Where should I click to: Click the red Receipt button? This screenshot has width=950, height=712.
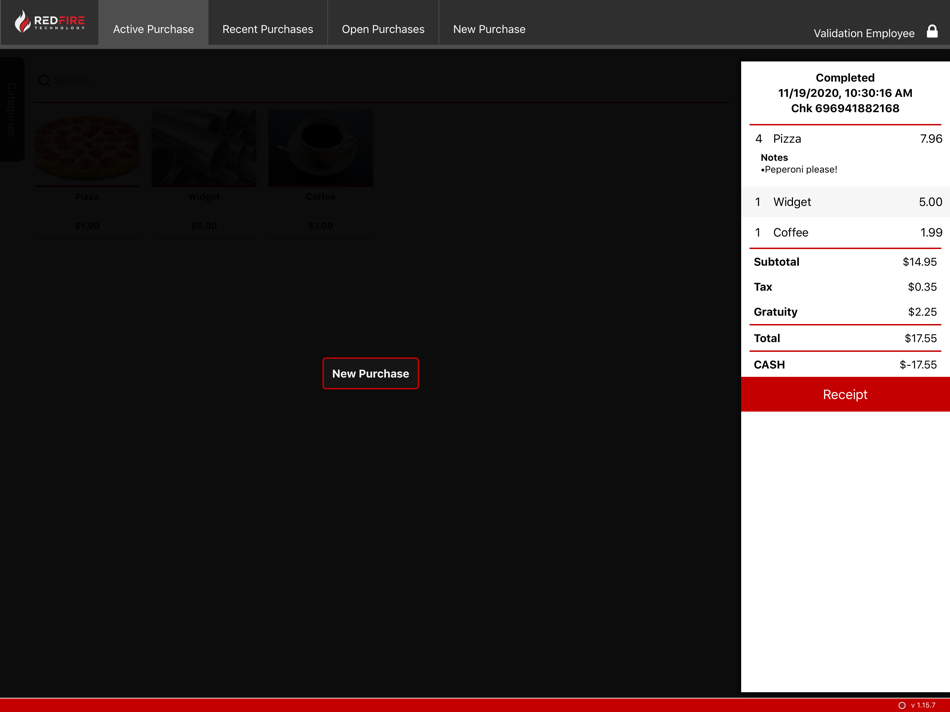(845, 394)
